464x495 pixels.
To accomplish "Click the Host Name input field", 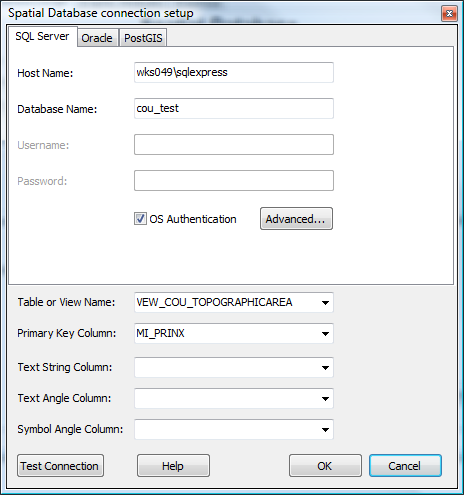I will pyautogui.click(x=234, y=72).
